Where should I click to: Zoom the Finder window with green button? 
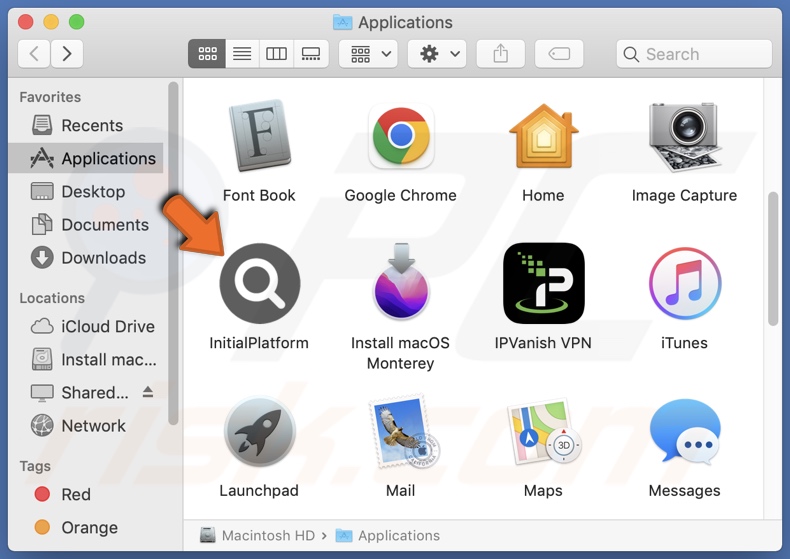coord(77,22)
